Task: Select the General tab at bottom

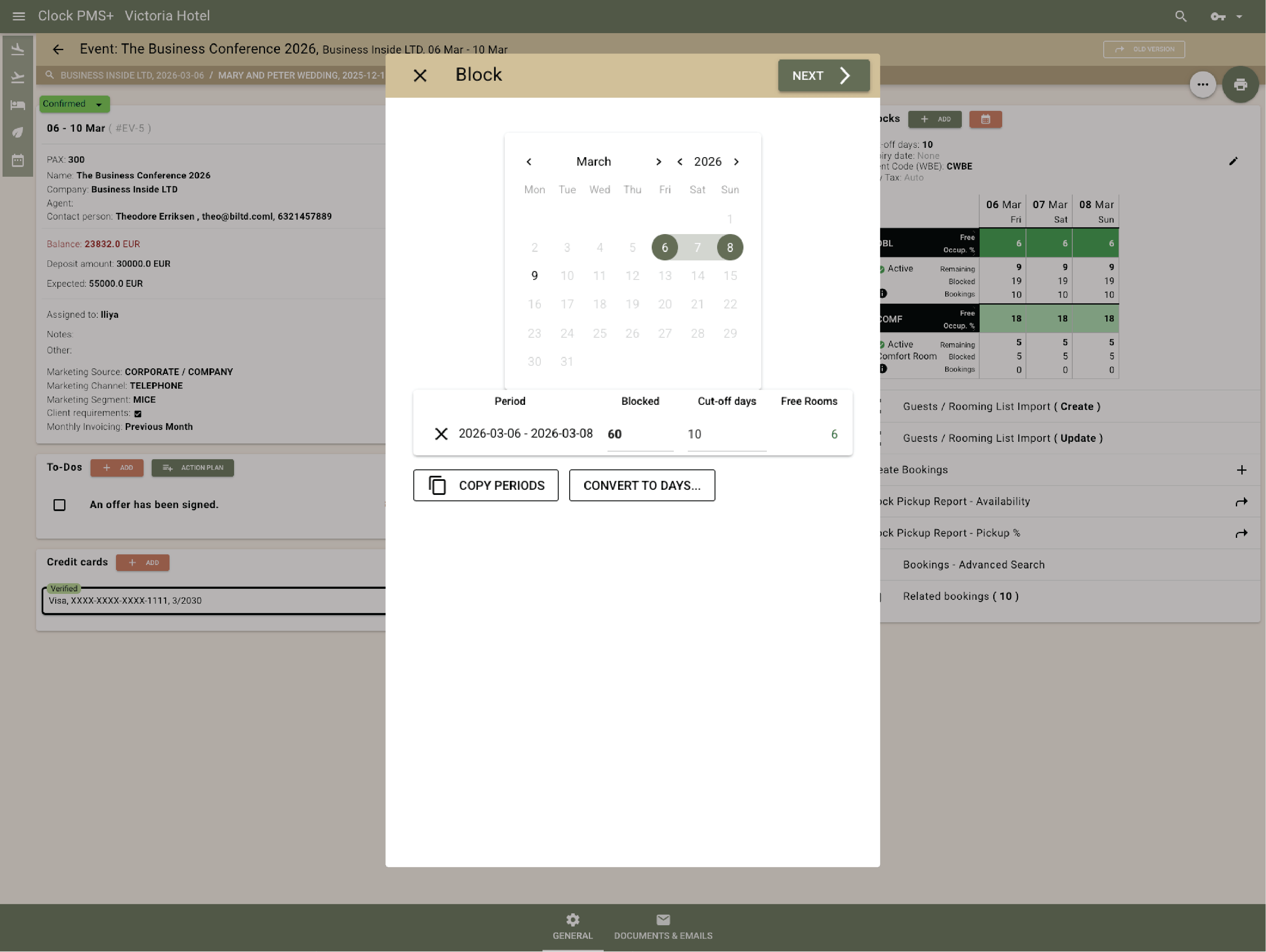Action: click(572, 927)
